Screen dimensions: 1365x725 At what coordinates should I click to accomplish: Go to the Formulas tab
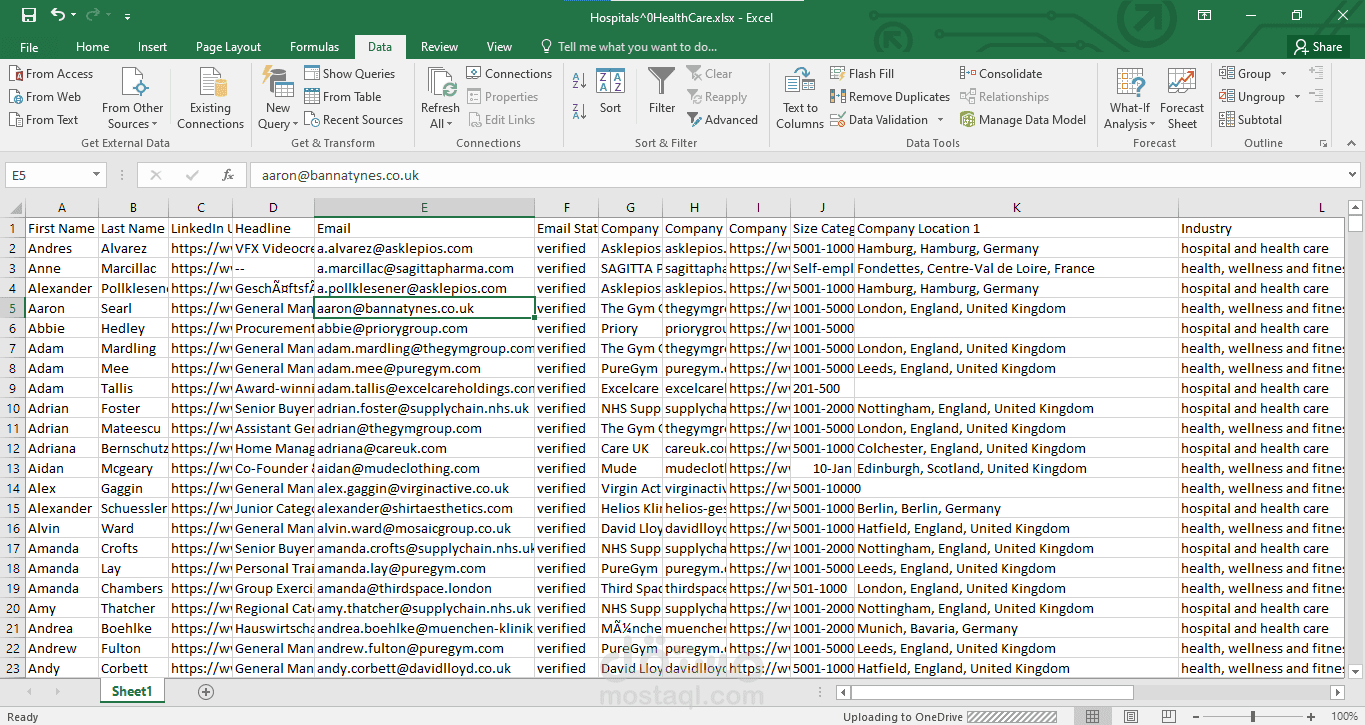coord(315,47)
